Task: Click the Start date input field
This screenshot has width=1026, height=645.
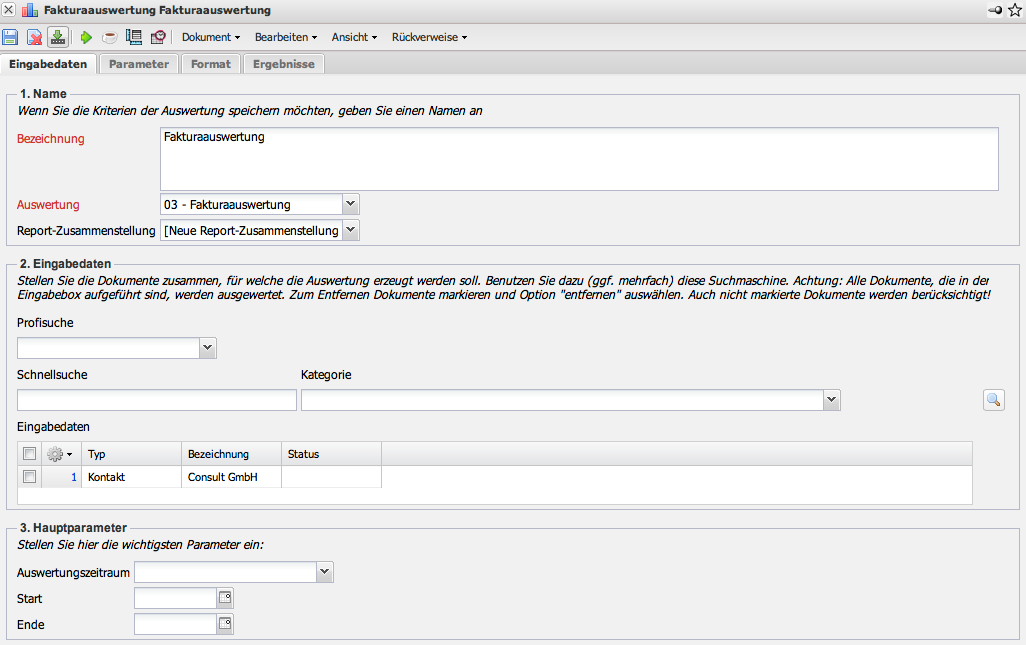Action: click(175, 598)
